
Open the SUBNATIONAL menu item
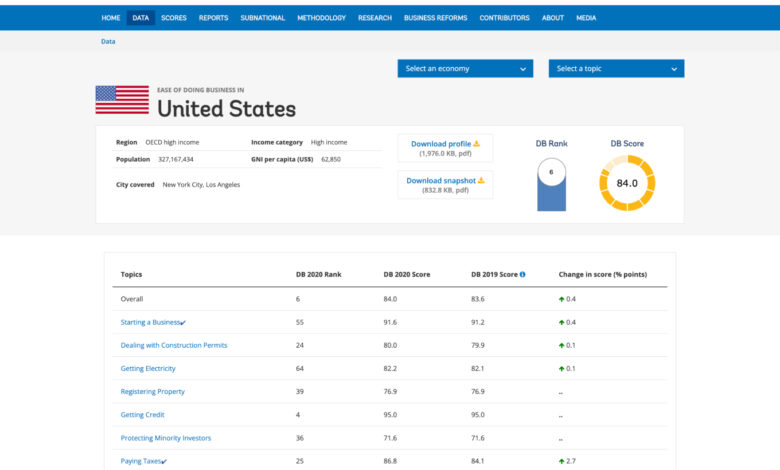click(x=263, y=18)
